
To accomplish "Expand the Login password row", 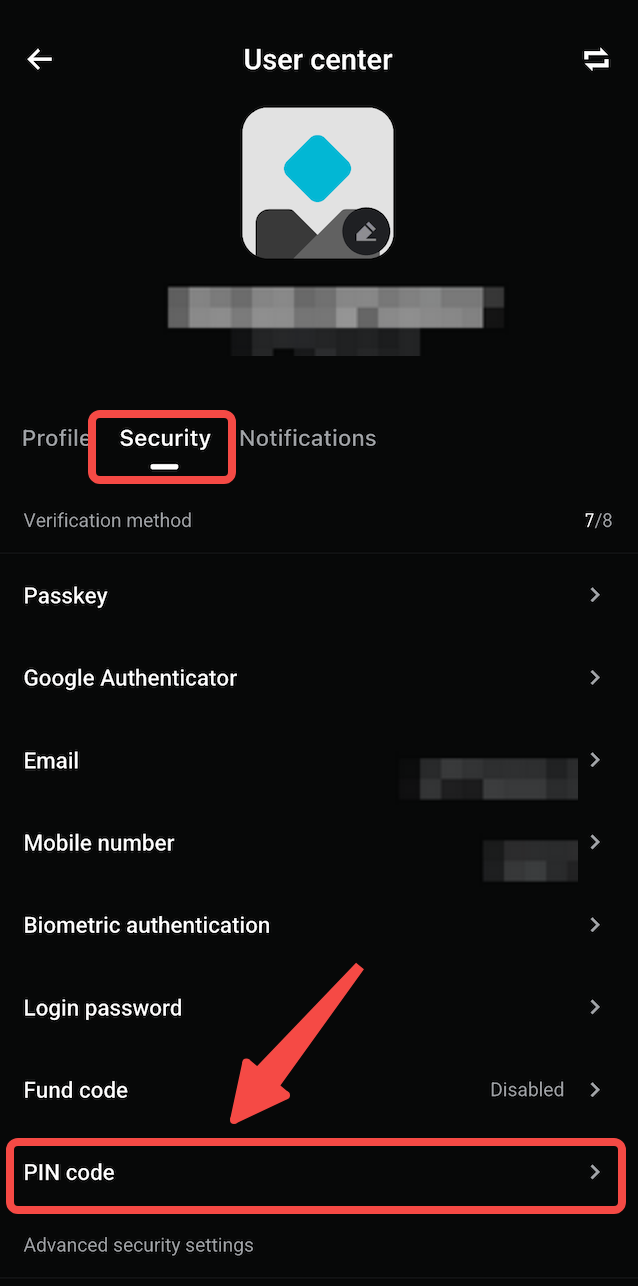I will 595,1007.
